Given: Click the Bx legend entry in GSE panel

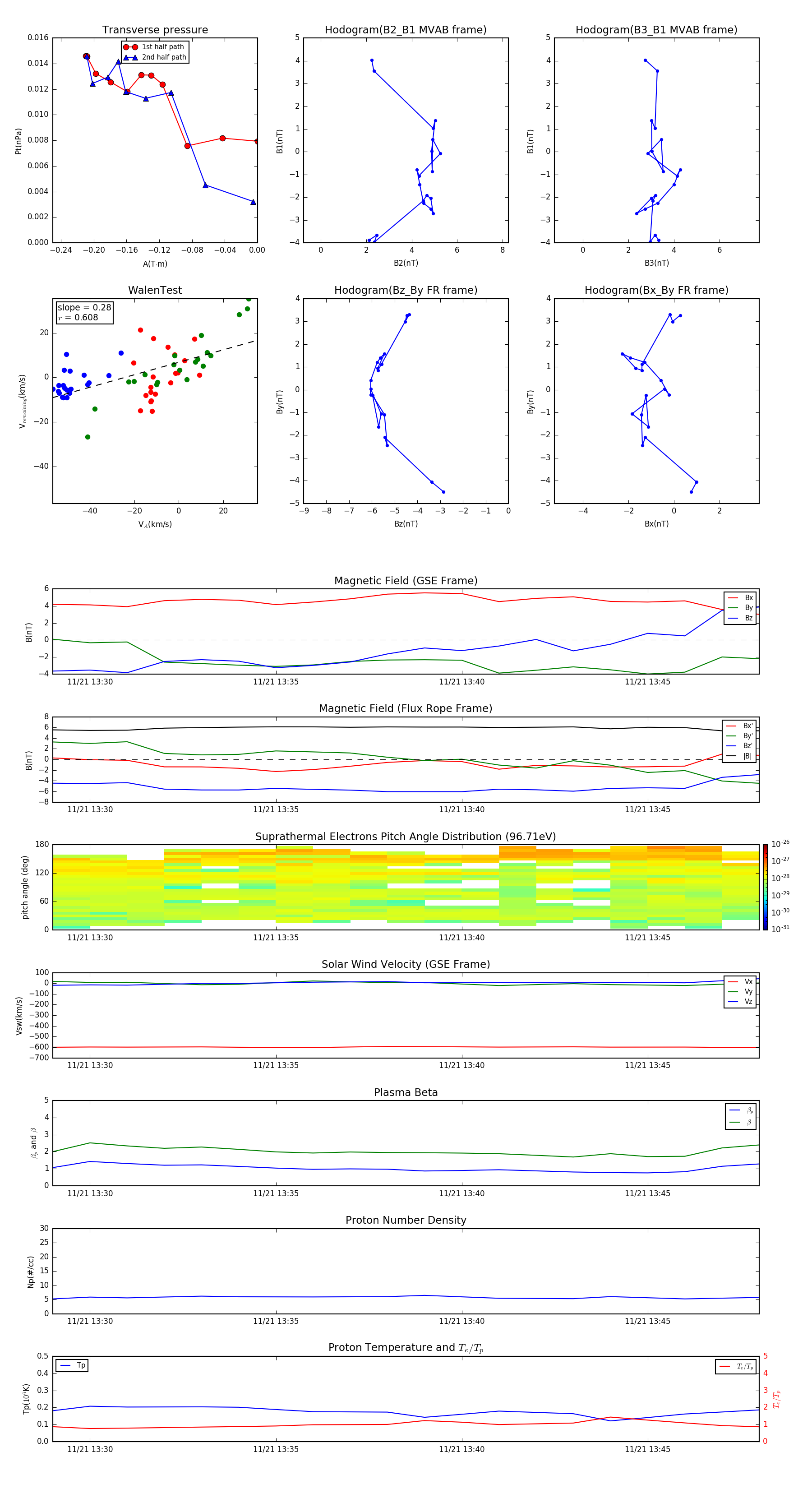Looking at the screenshot, I should 740,598.
